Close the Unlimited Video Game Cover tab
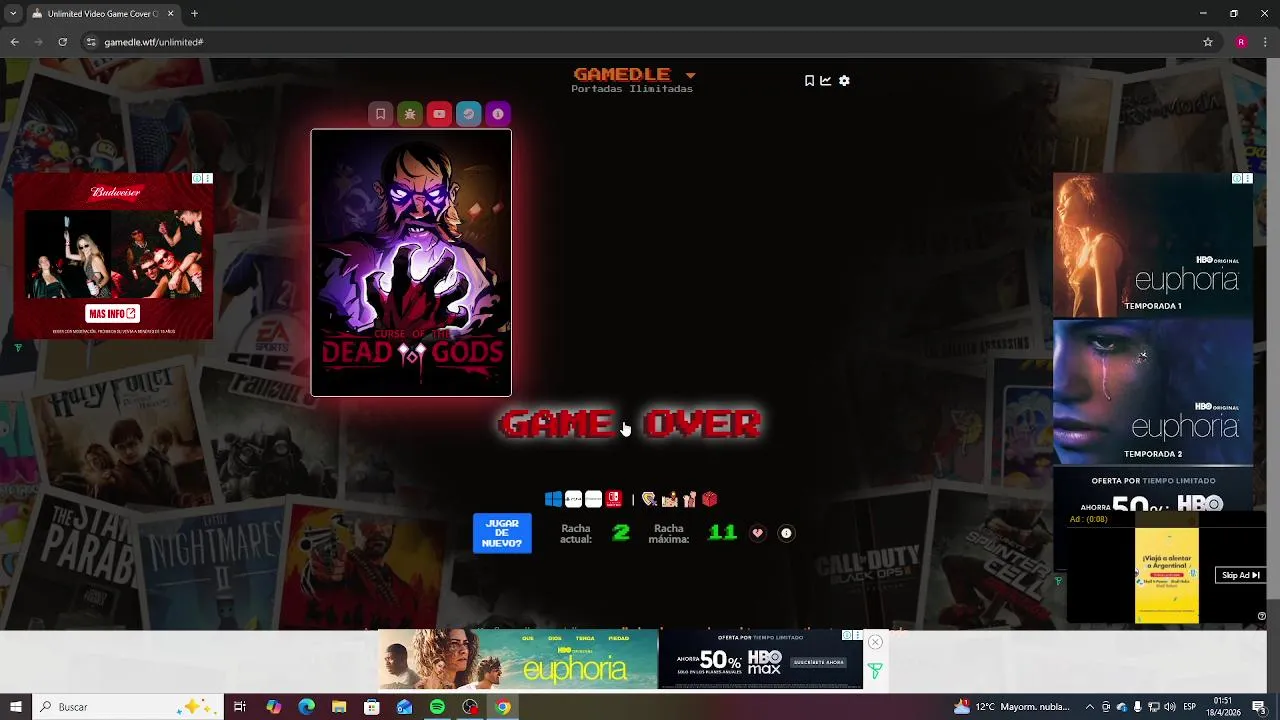Screen dimensions: 1280x720 coord(170,14)
